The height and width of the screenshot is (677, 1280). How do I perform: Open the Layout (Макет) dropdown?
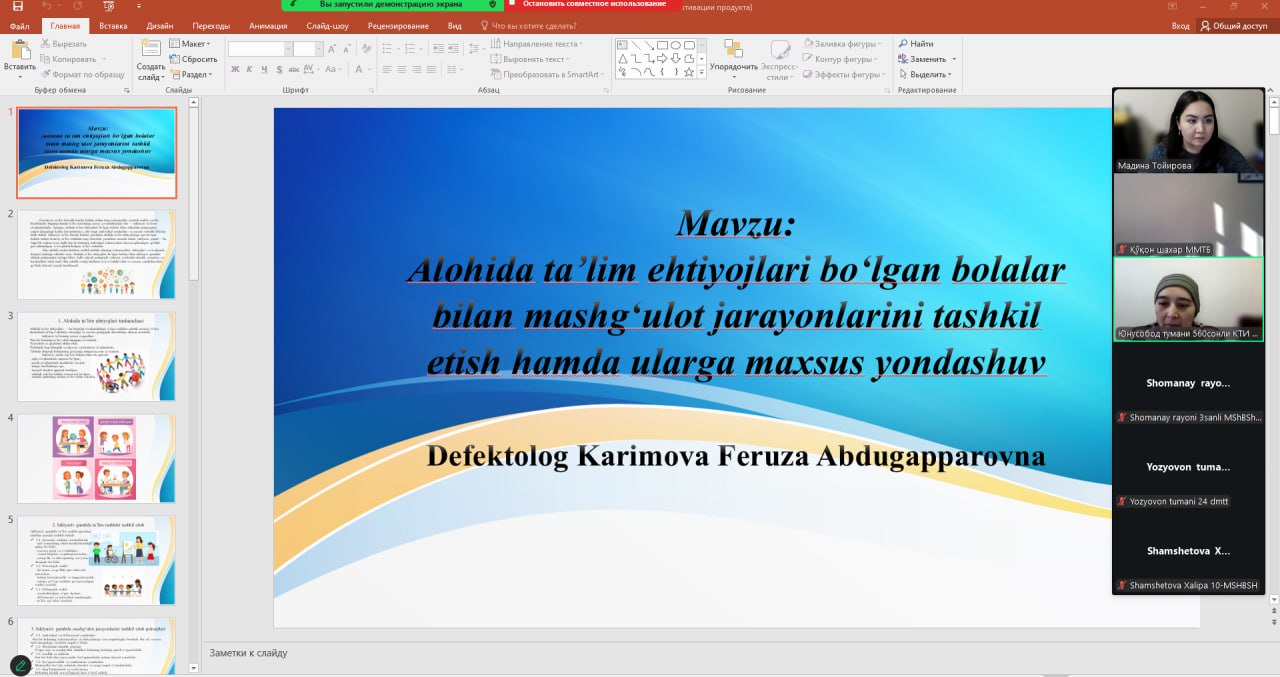coord(192,44)
